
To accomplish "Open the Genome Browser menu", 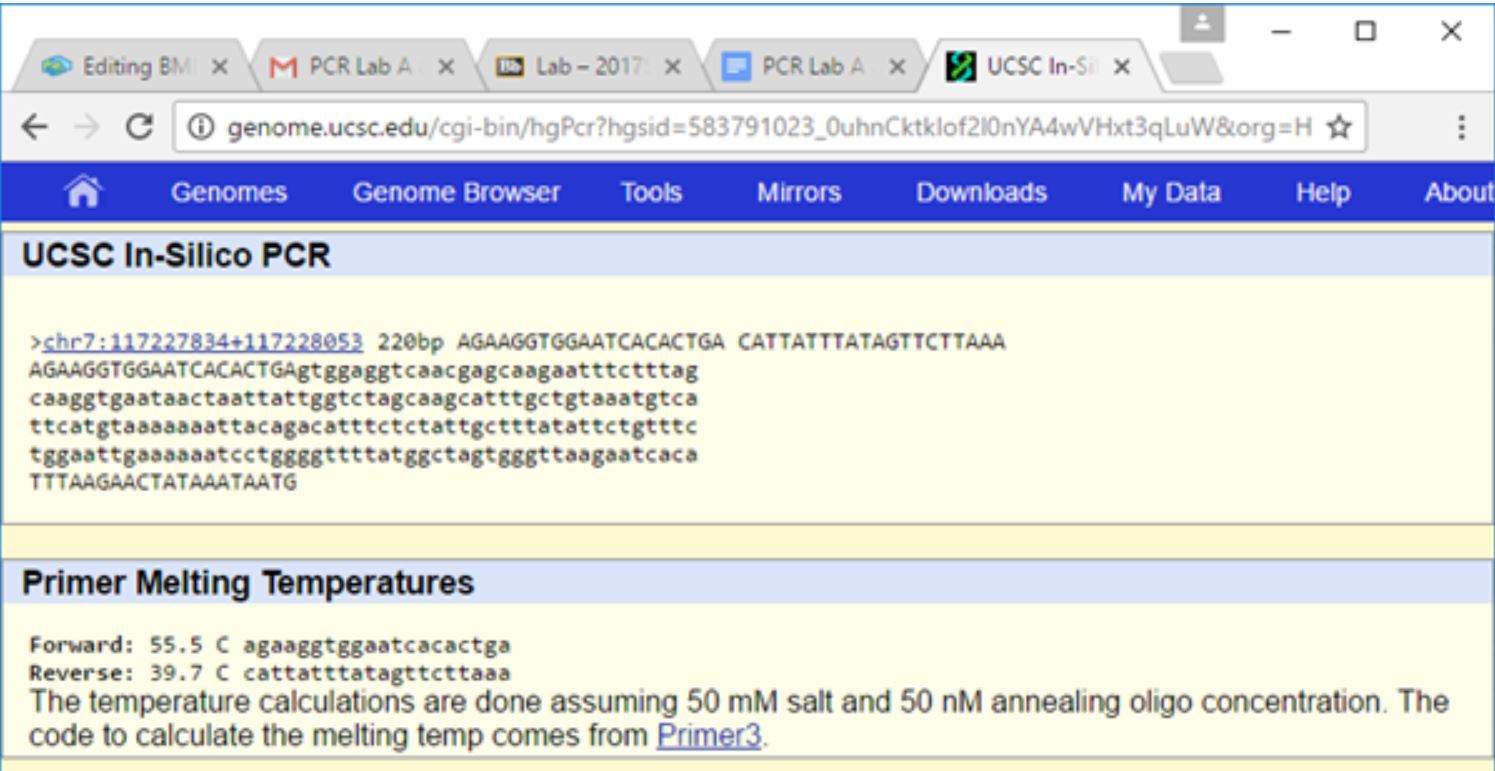I will [x=456, y=192].
